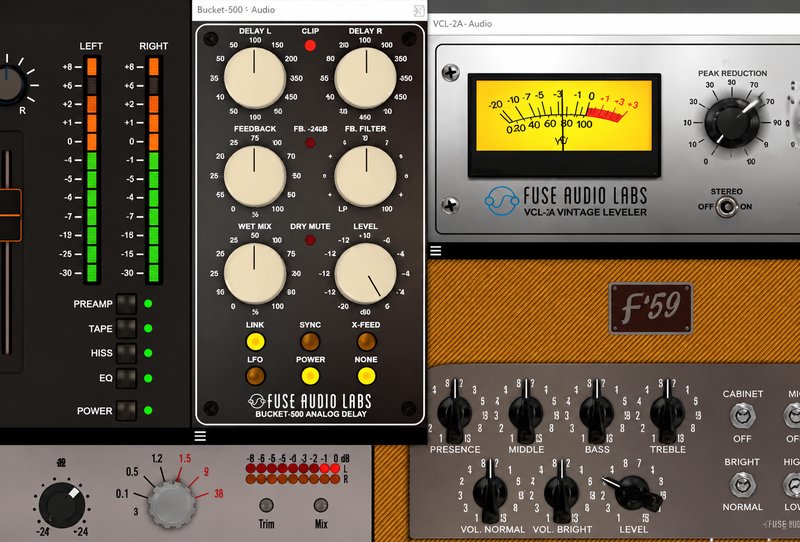This screenshot has width=800, height=542.
Task: Toggle the LINK button on Bucket-500
Action: [255, 341]
